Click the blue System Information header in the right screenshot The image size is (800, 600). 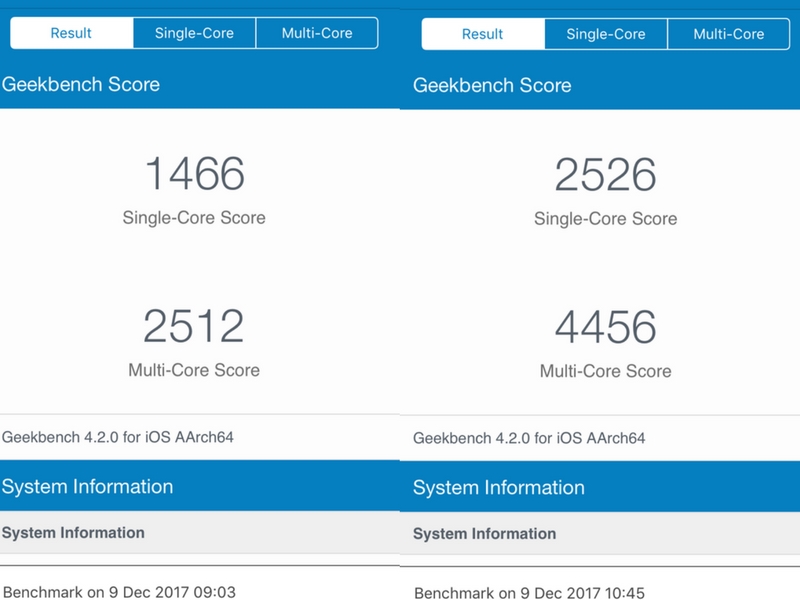(600, 487)
